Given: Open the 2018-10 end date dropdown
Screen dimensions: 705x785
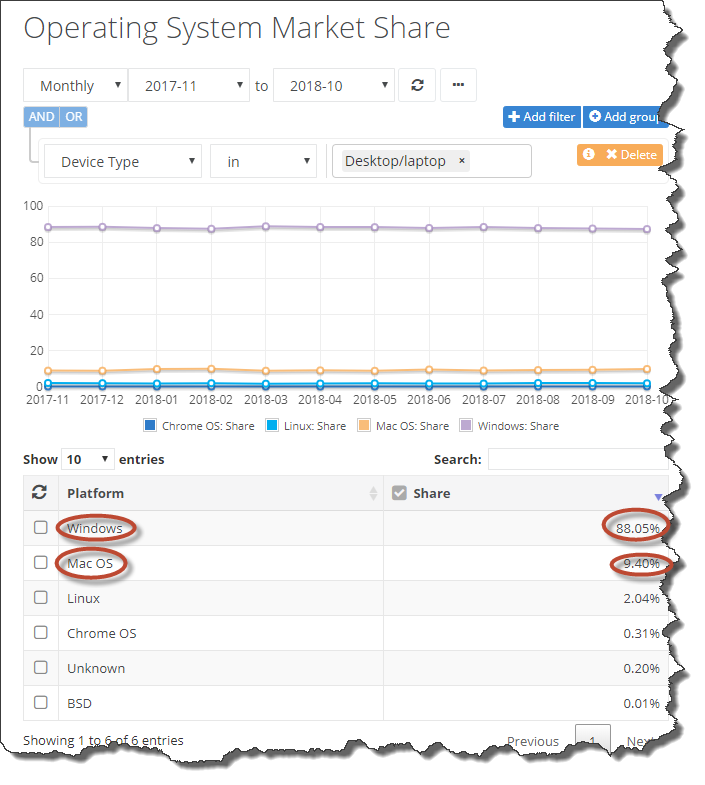Looking at the screenshot, I should tap(334, 86).
